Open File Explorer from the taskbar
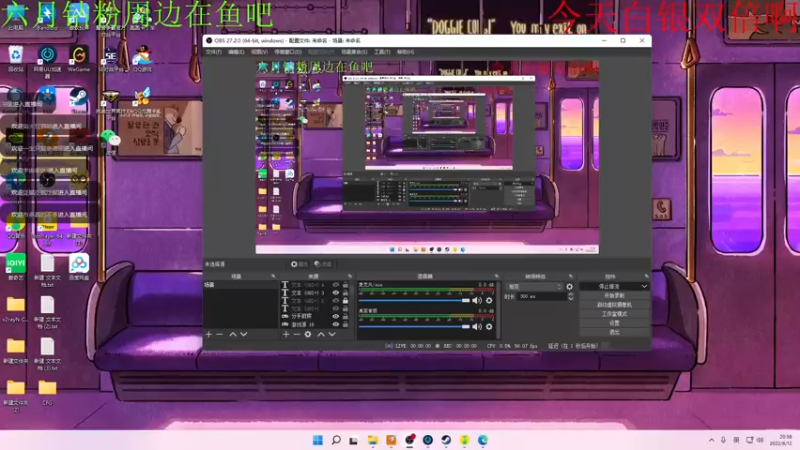 coord(372,440)
